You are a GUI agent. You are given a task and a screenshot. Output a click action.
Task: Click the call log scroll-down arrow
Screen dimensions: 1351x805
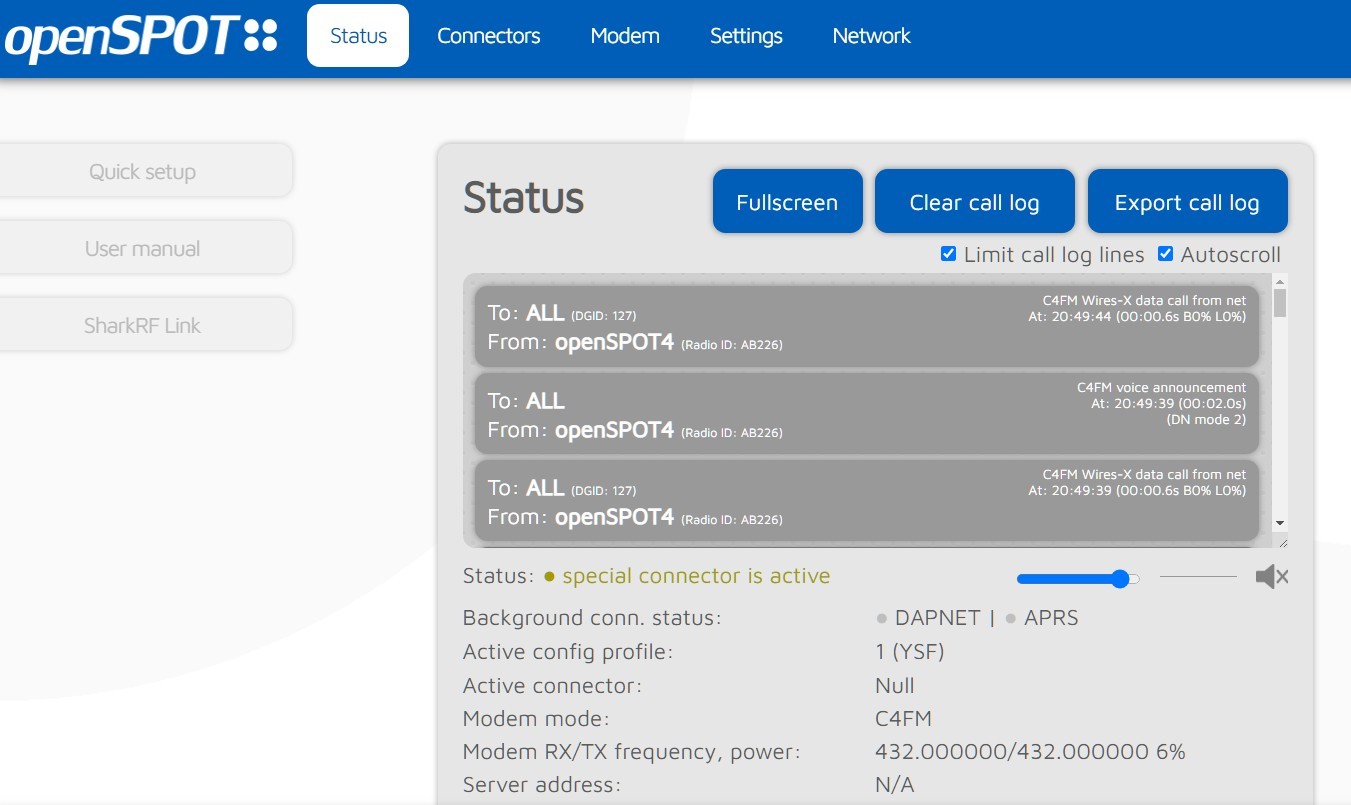[x=1280, y=523]
